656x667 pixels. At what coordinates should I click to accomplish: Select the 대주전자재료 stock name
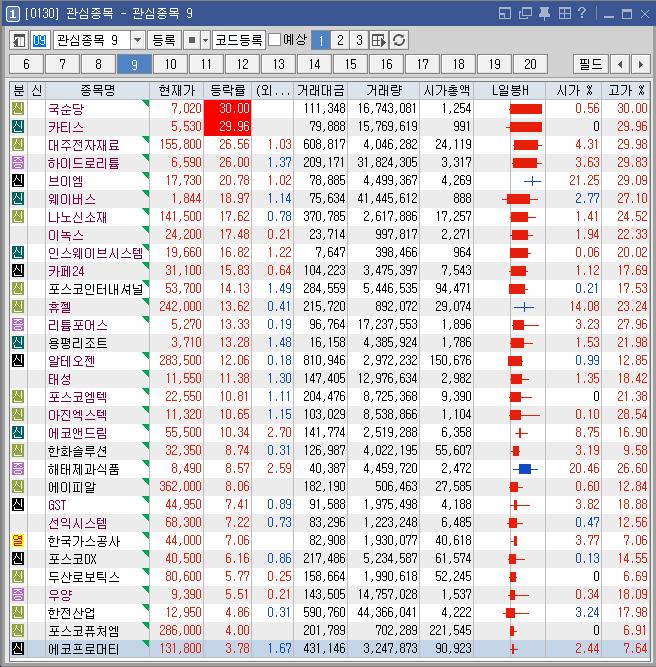pyautogui.click(x=83, y=145)
